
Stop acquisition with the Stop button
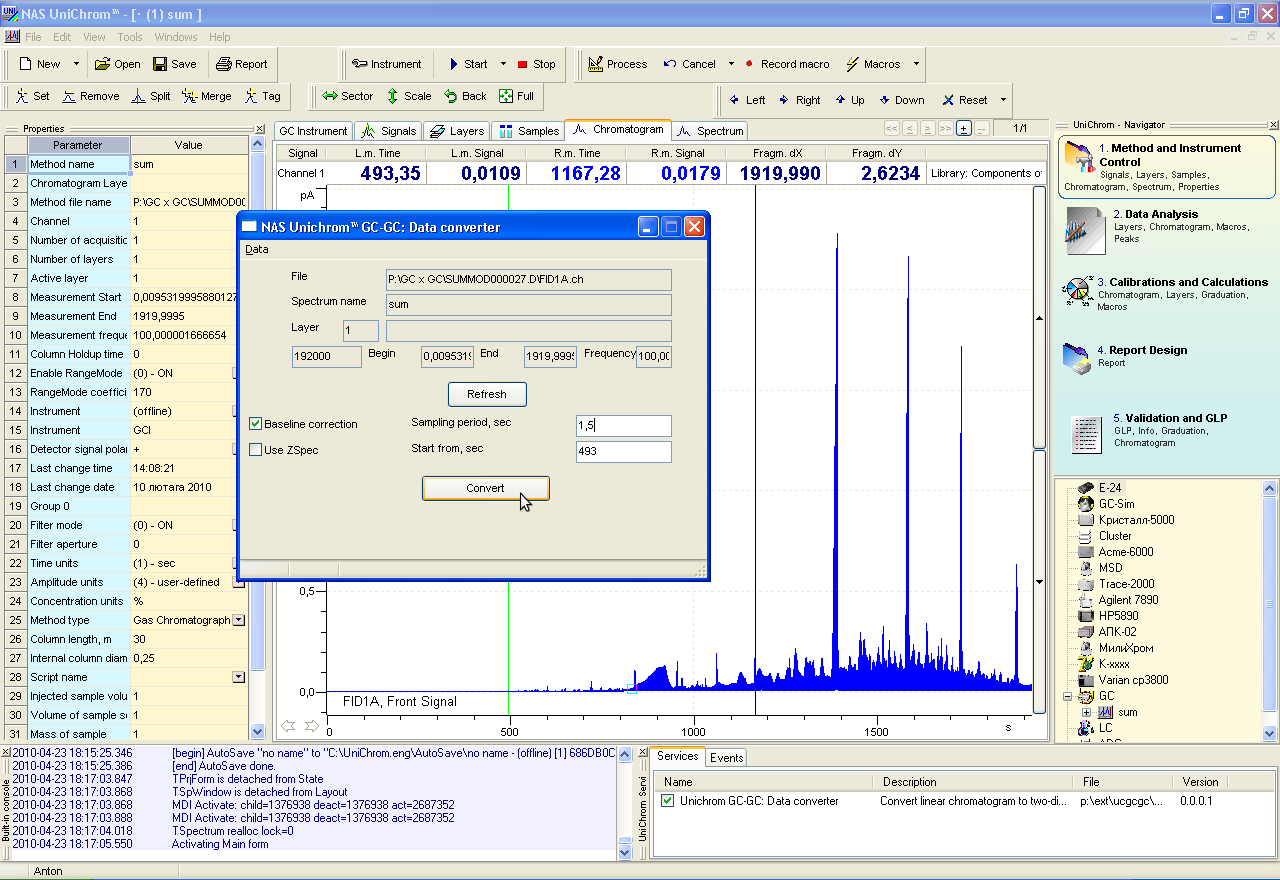(537, 64)
